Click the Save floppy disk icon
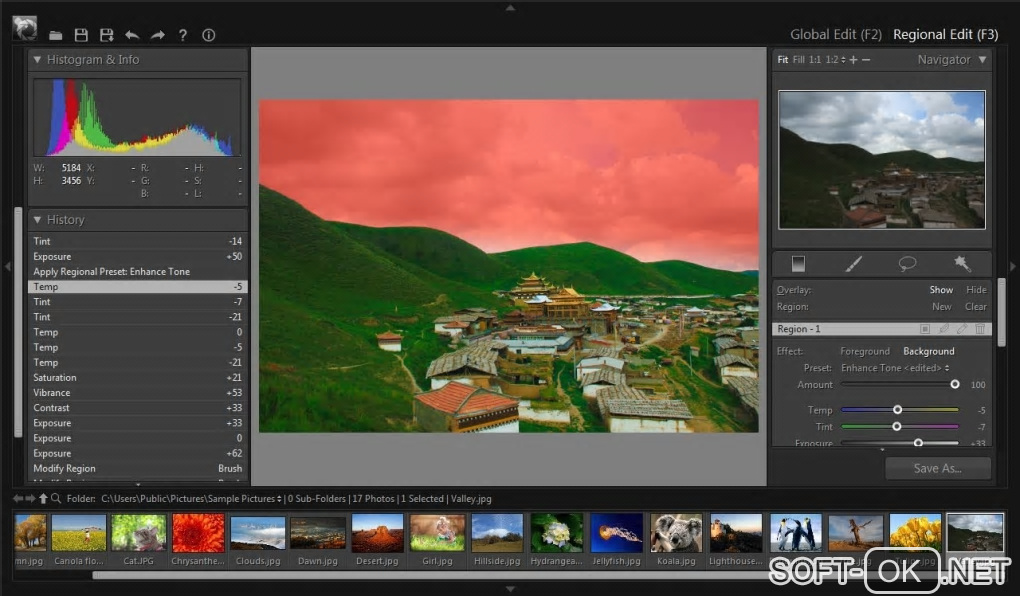The image size is (1020, 596). click(81, 35)
